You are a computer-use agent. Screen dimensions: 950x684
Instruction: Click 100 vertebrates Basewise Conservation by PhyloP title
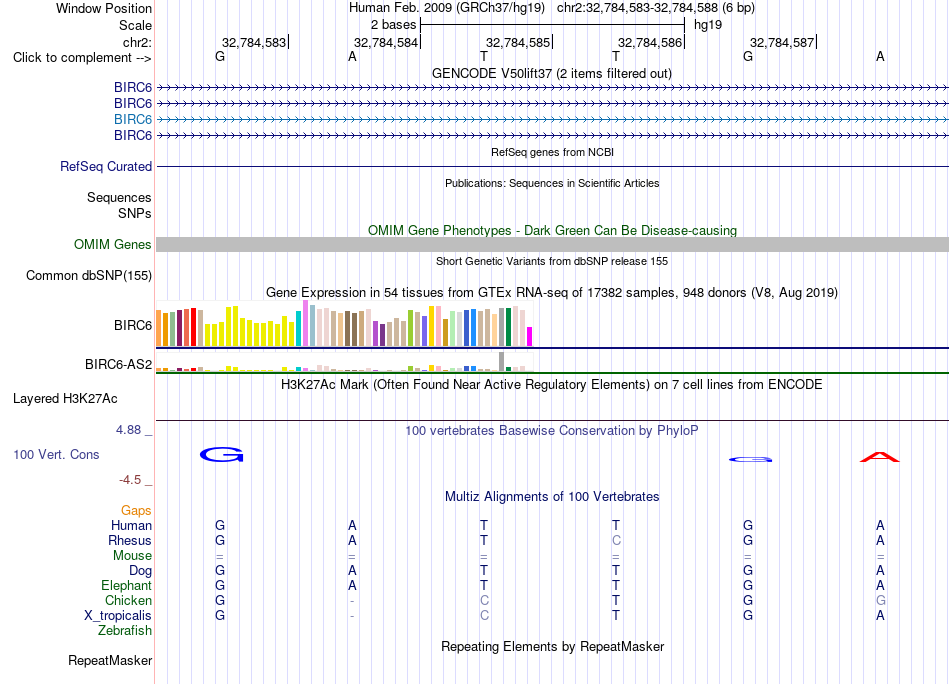552,431
